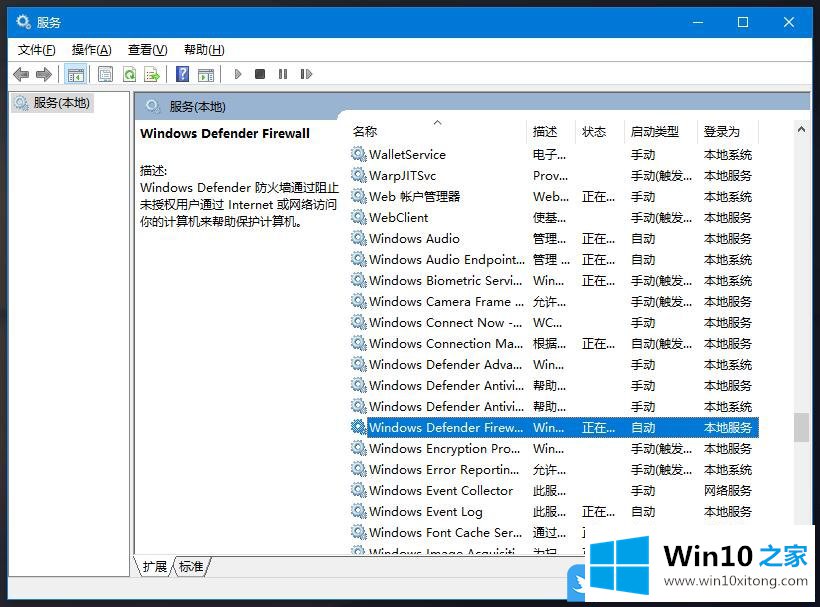The width and height of the screenshot is (820, 607).
Task: Click gear icon beside Windows Connect Now
Action: pyautogui.click(x=359, y=323)
